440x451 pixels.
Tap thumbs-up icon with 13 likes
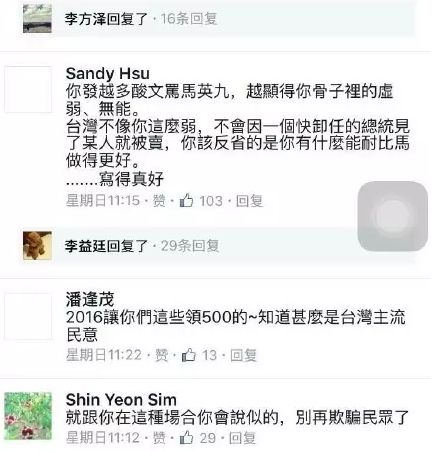(189, 355)
